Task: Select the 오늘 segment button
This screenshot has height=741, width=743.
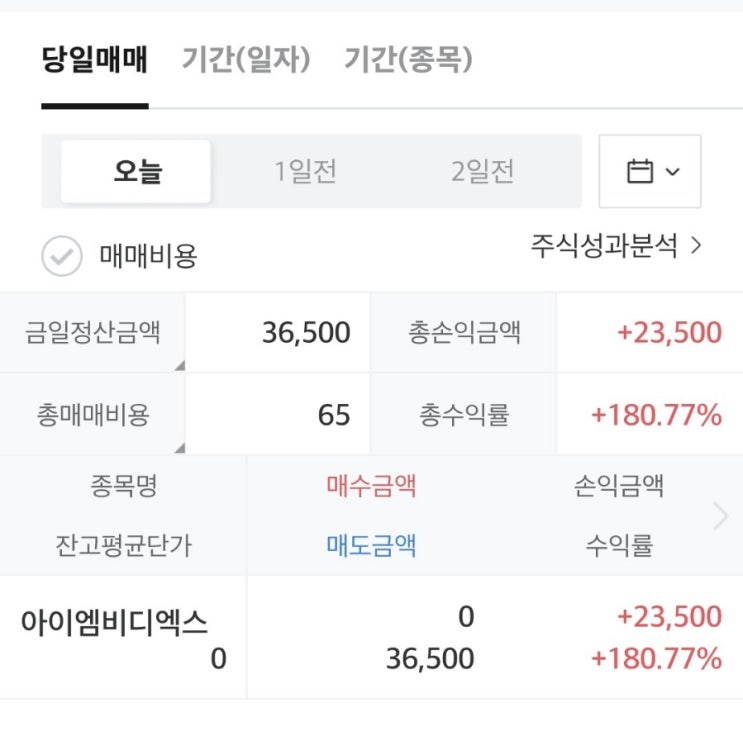Action: pos(137,172)
